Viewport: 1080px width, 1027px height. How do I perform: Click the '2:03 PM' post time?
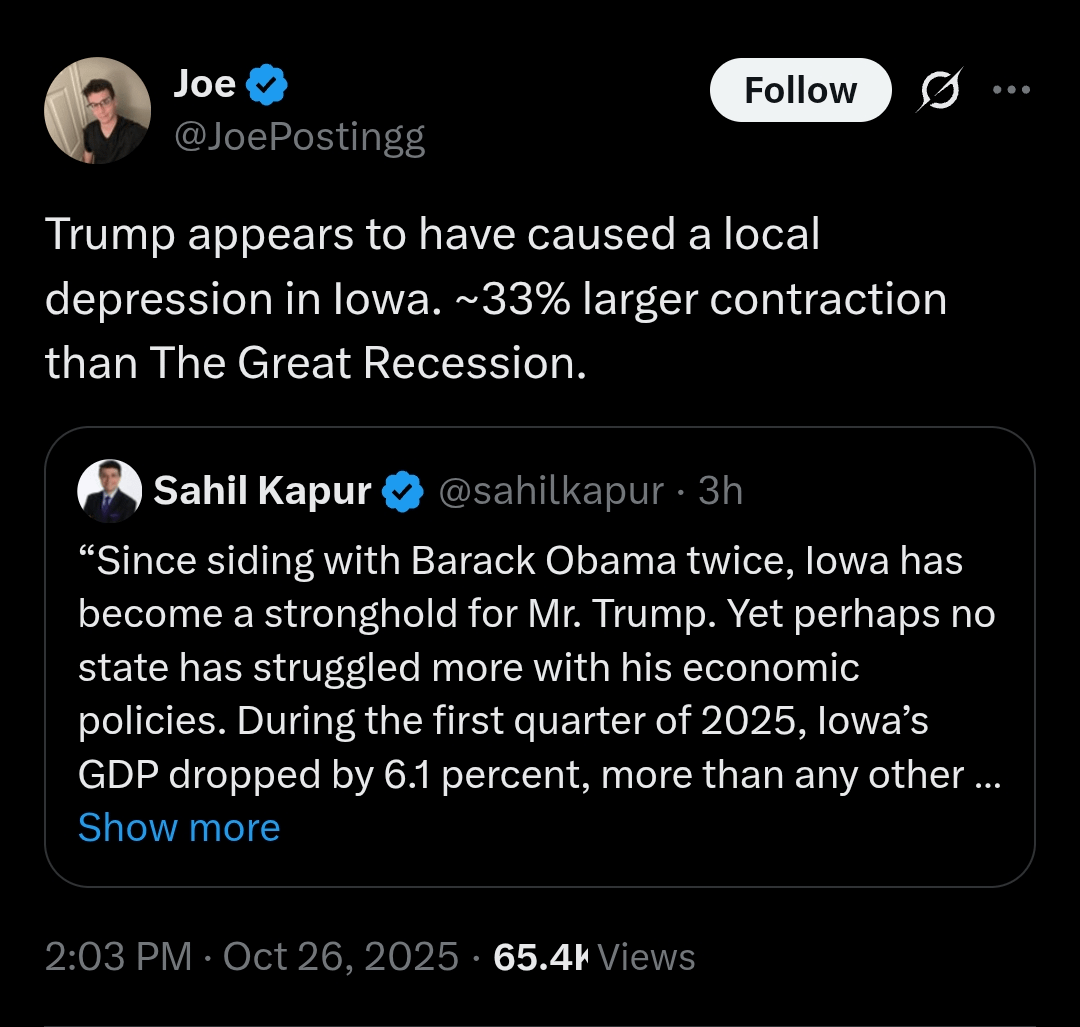pyautogui.click(x=118, y=957)
